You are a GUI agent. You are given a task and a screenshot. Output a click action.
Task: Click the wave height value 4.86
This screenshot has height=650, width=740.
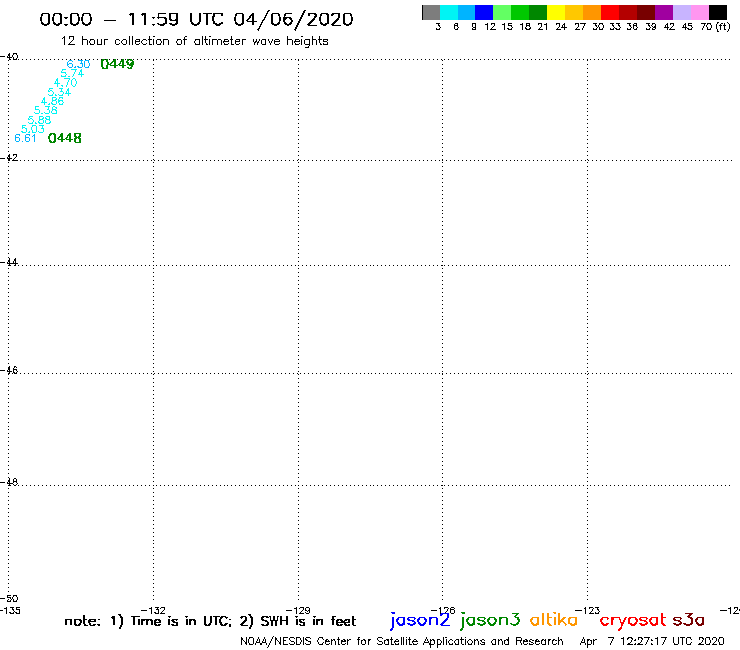(x=52, y=101)
